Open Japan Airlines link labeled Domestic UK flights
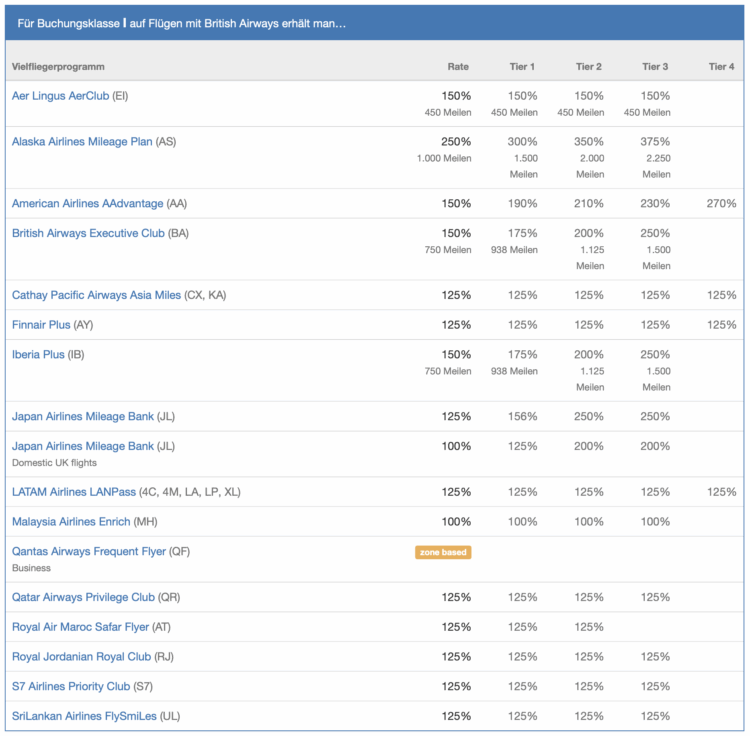Screen dimensions: 750x736 [83, 446]
